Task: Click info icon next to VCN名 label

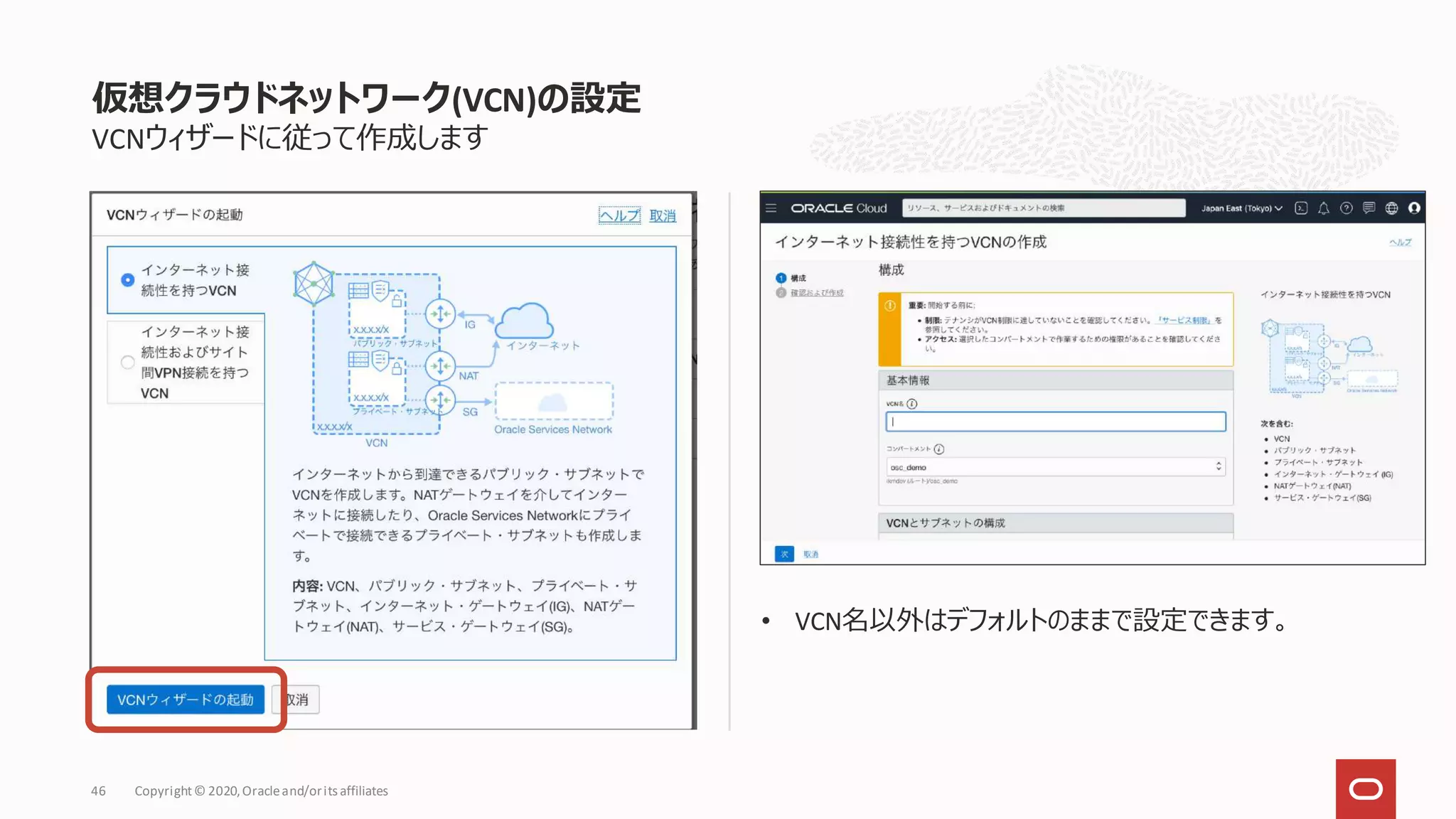Action: click(x=912, y=404)
